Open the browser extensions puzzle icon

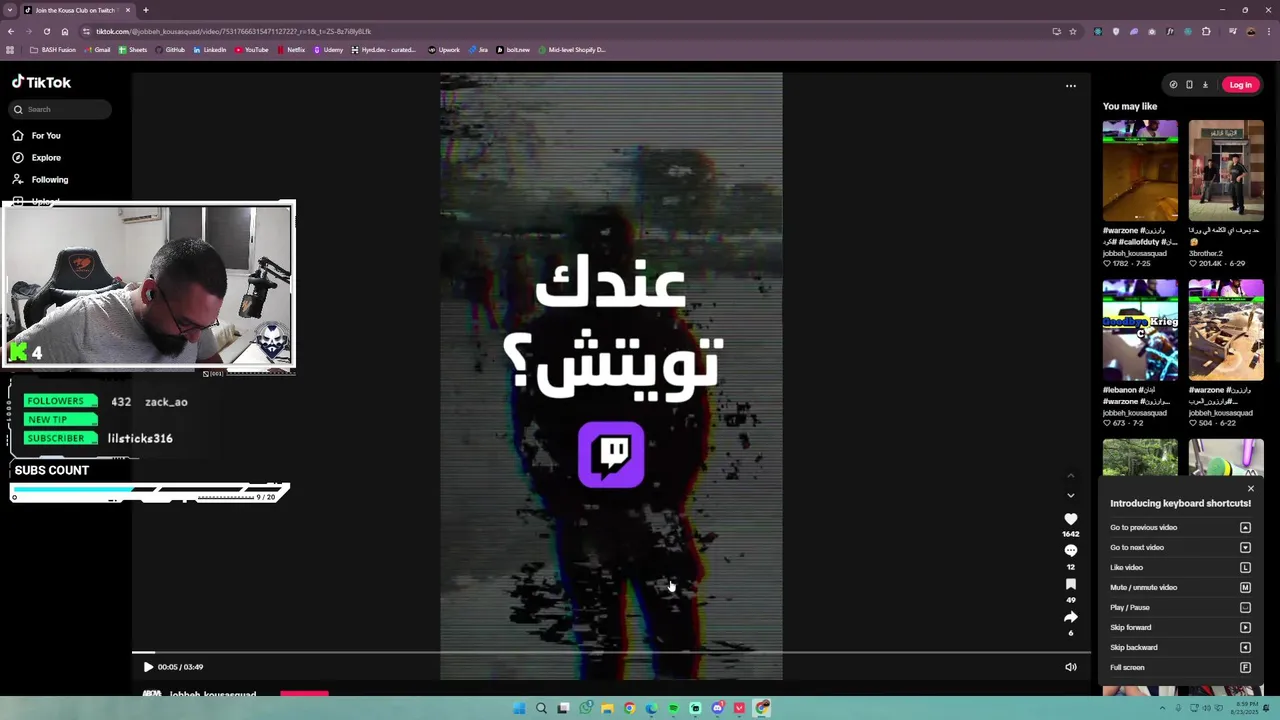tap(1206, 31)
